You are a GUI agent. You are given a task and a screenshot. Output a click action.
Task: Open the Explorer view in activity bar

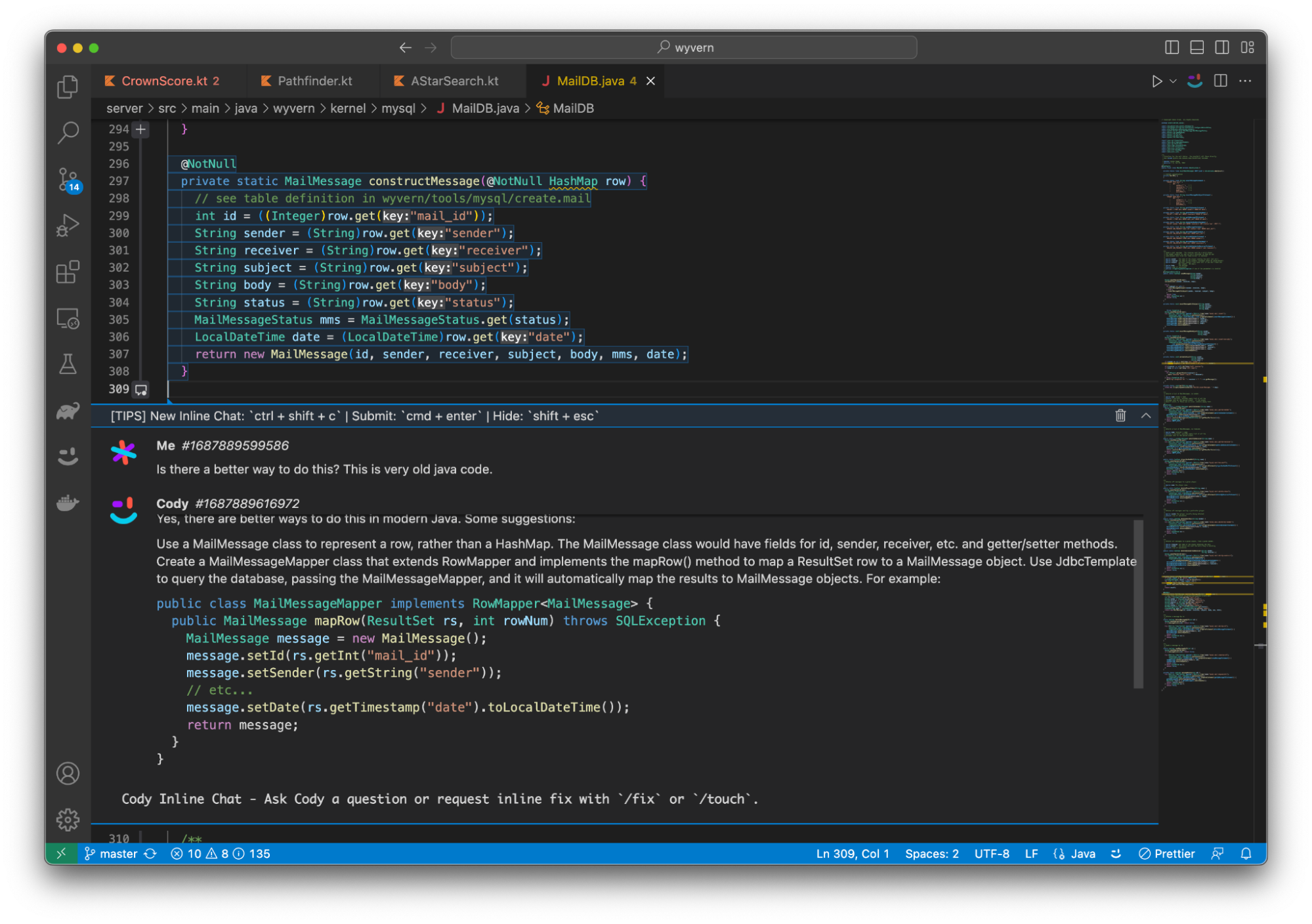[x=68, y=87]
